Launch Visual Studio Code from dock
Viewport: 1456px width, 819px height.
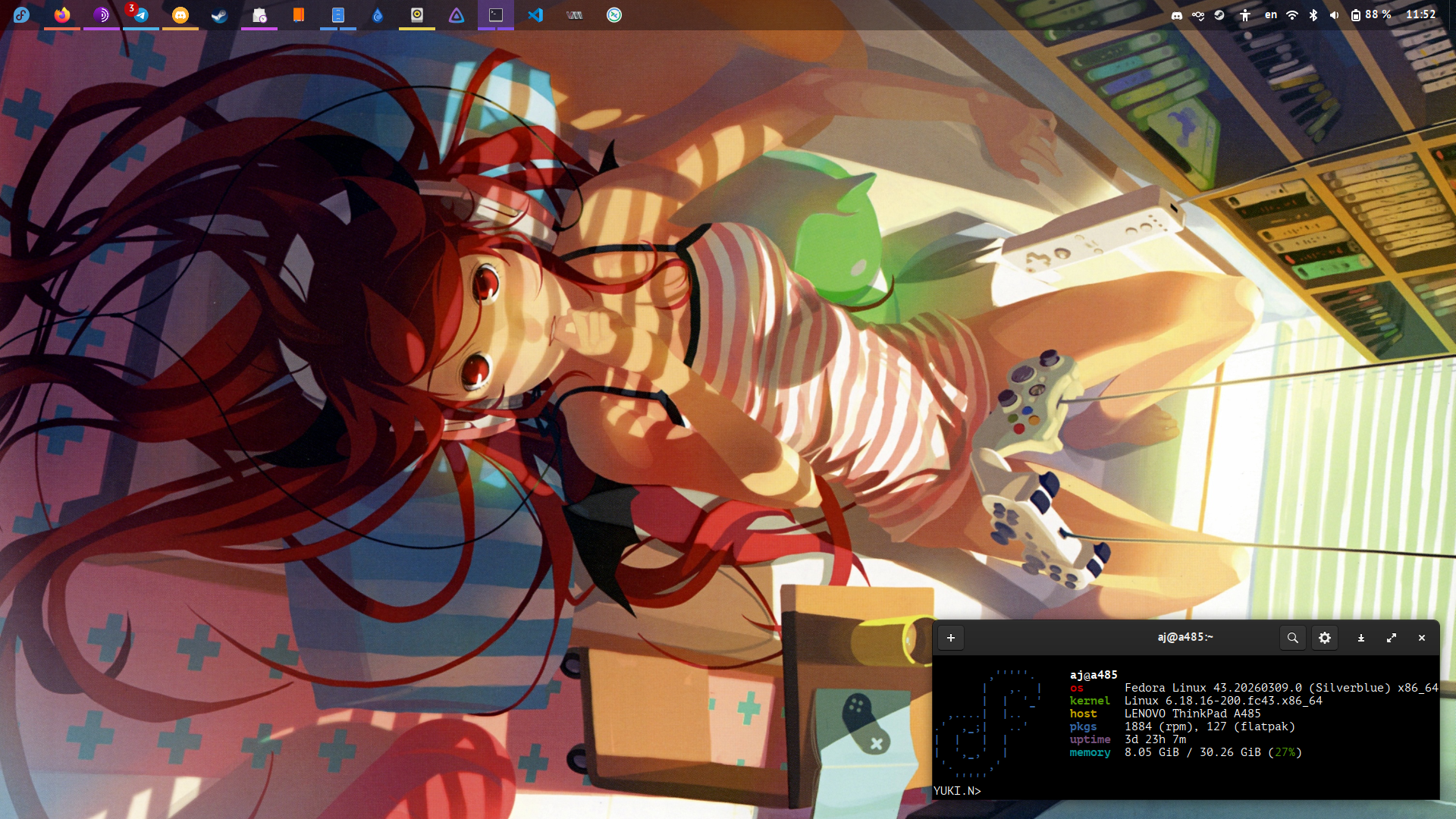click(535, 15)
